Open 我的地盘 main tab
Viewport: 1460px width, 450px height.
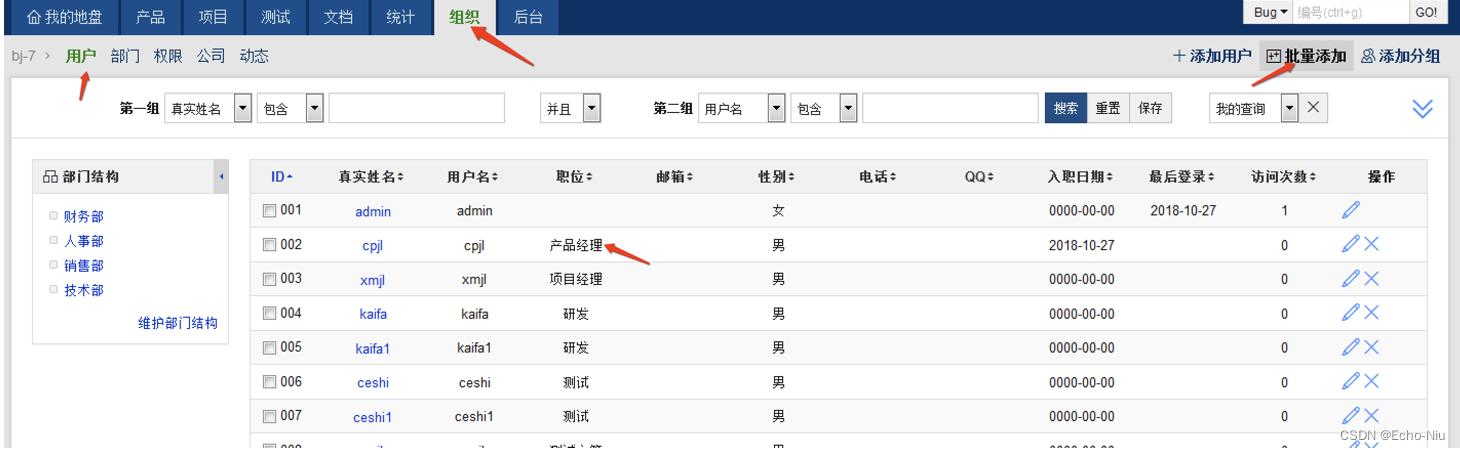63,17
